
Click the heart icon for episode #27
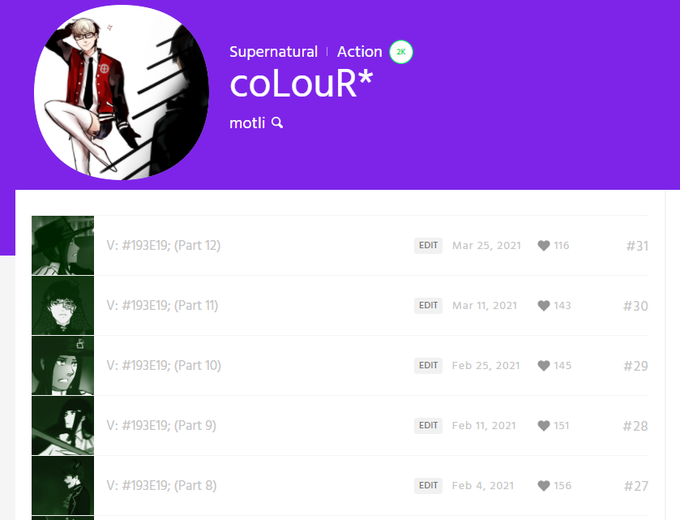pyautogui.click(x=543, y=485)
